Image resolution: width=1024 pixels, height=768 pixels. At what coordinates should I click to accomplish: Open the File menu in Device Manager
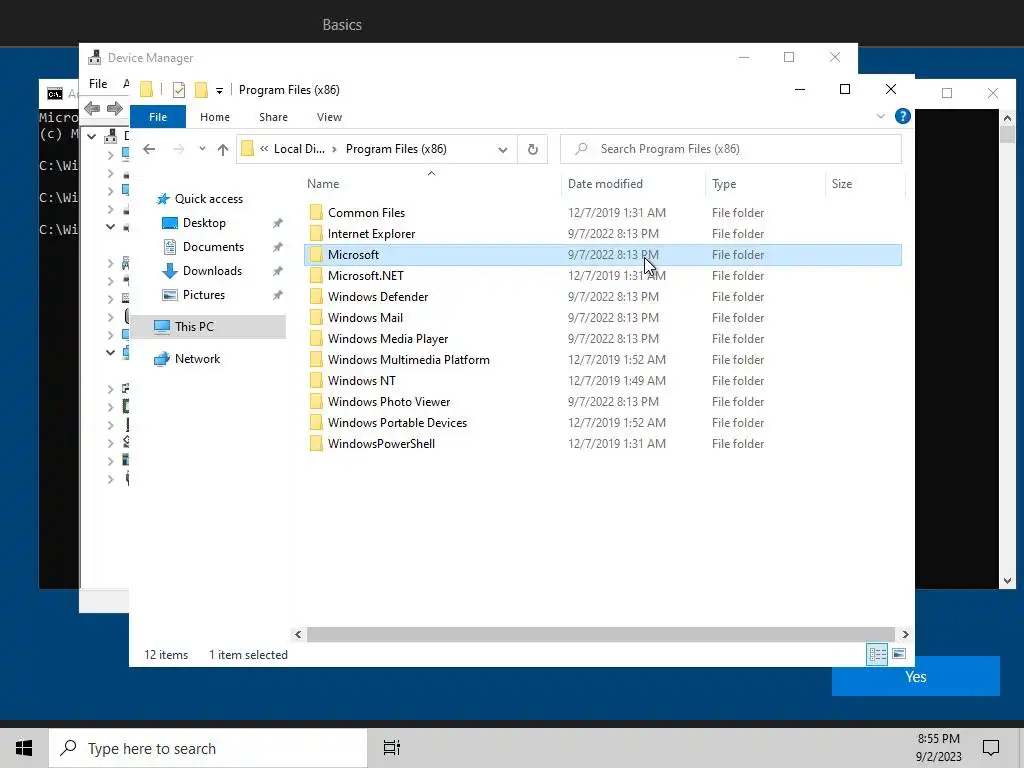(x=98, y=84)
